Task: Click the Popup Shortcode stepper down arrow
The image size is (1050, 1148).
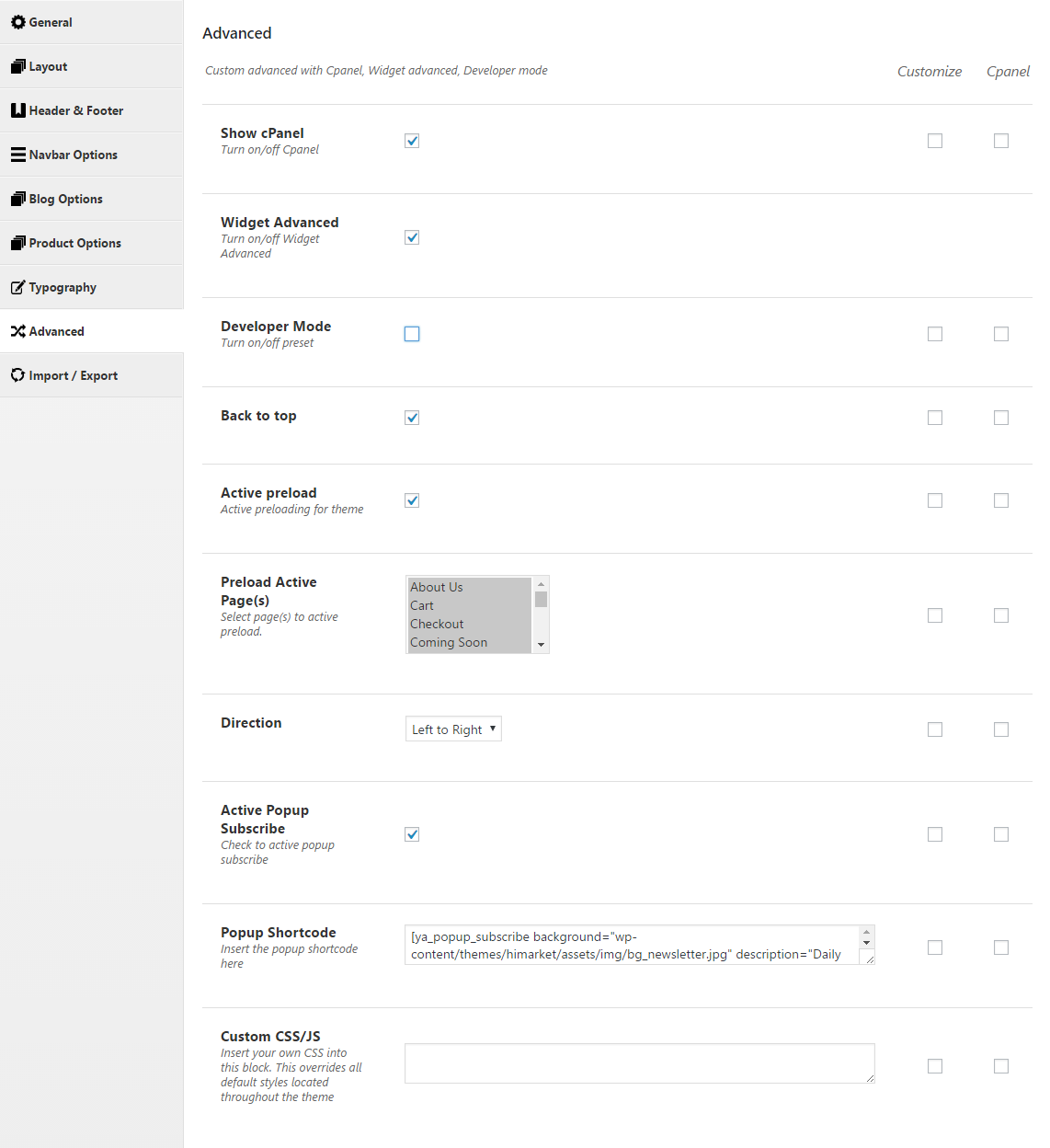Action: (x=866, y=943)
